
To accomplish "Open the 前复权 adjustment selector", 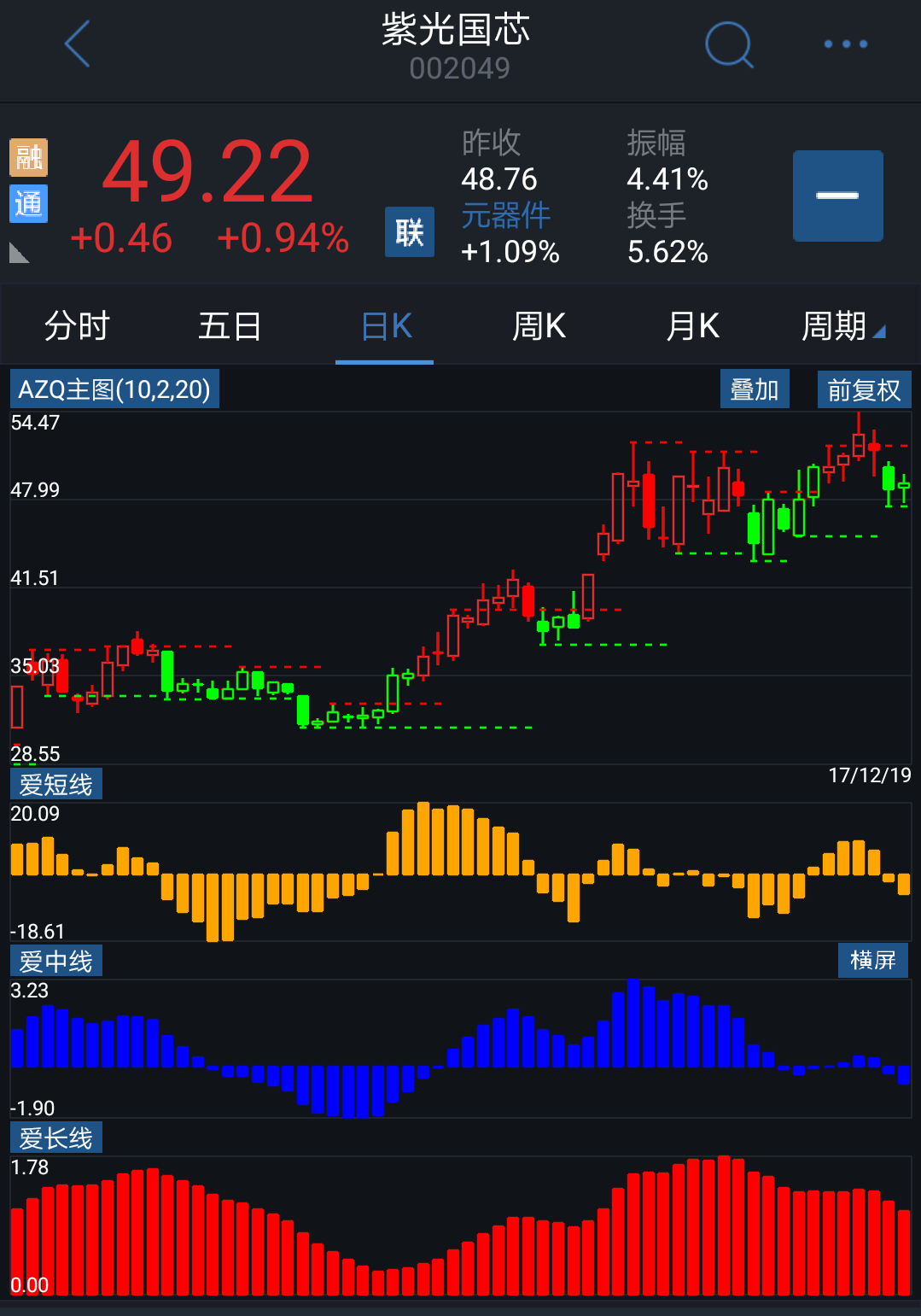I will (x=864, y=389).
